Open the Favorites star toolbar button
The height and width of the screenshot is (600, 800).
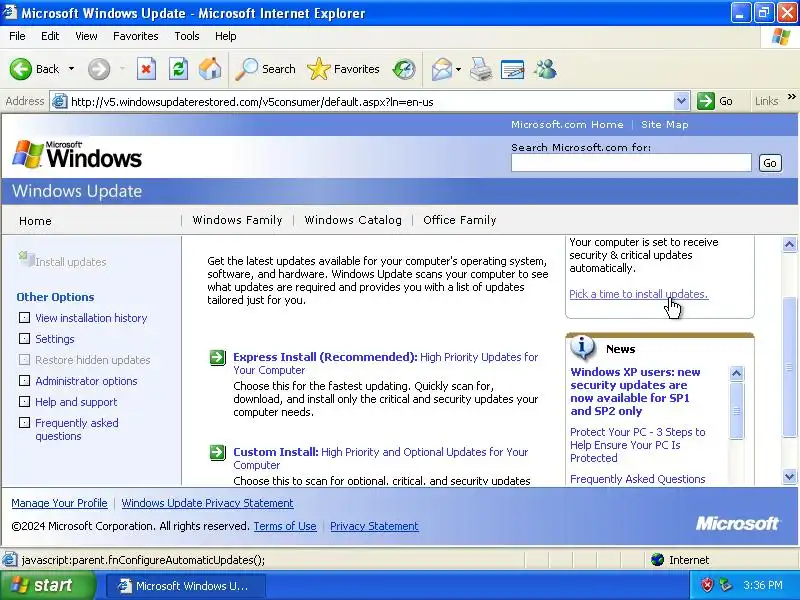click(x=343, y=69)
